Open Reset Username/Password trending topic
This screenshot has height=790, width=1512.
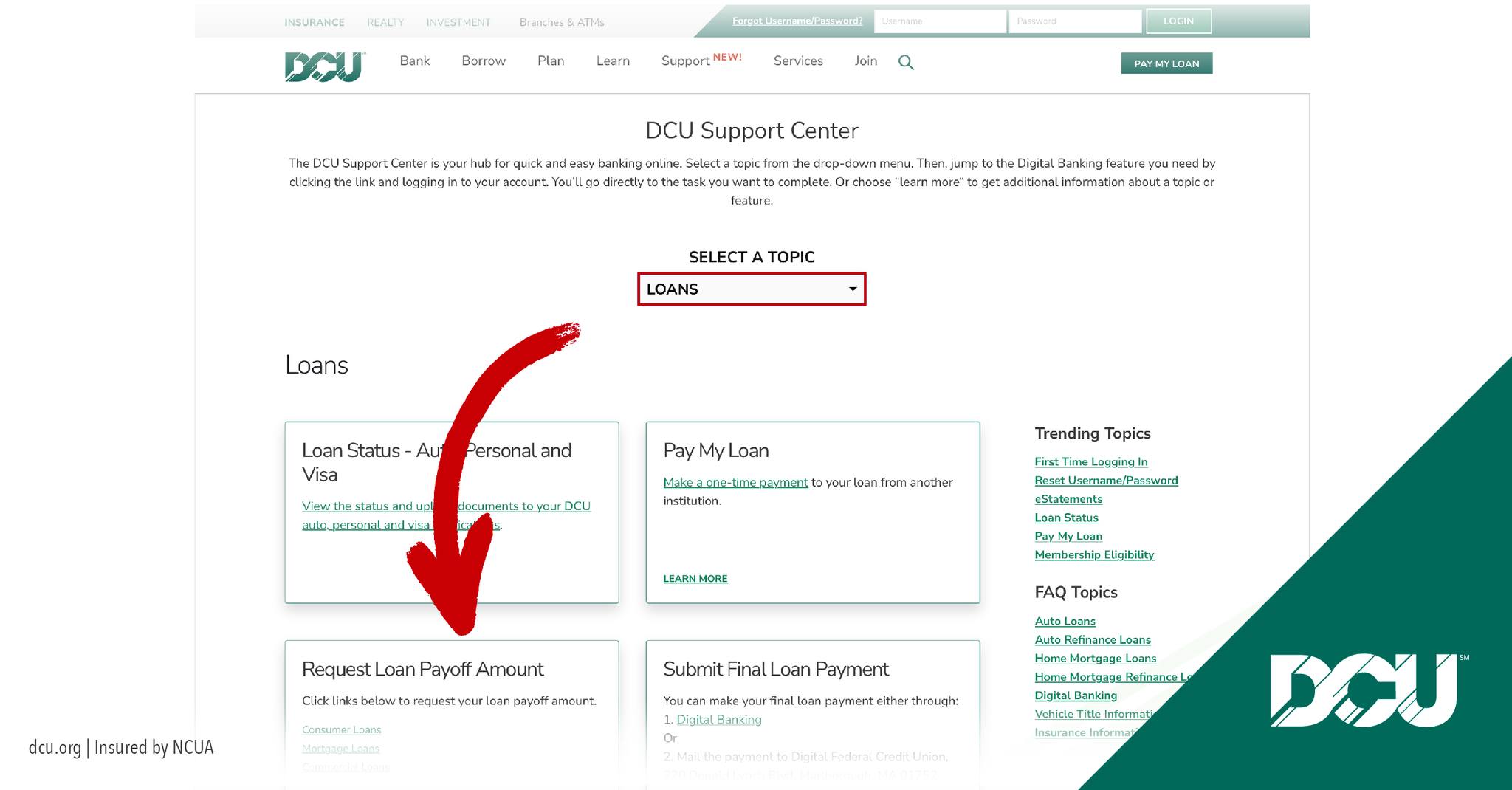(1106, 480)
